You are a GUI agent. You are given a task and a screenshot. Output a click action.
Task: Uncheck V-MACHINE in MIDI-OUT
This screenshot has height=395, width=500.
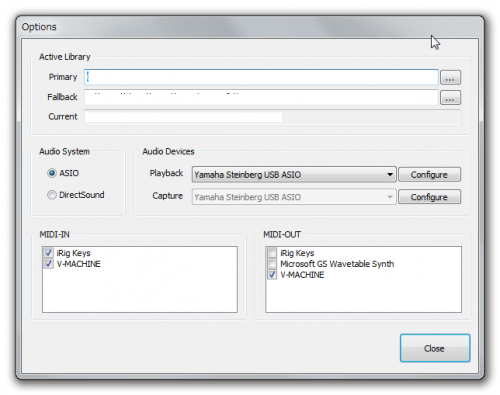pyautogui.click(x=272, y=275)
